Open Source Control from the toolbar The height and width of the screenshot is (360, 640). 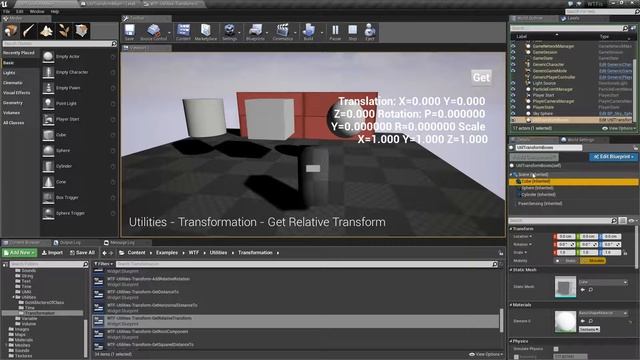(x=153, y=32)
